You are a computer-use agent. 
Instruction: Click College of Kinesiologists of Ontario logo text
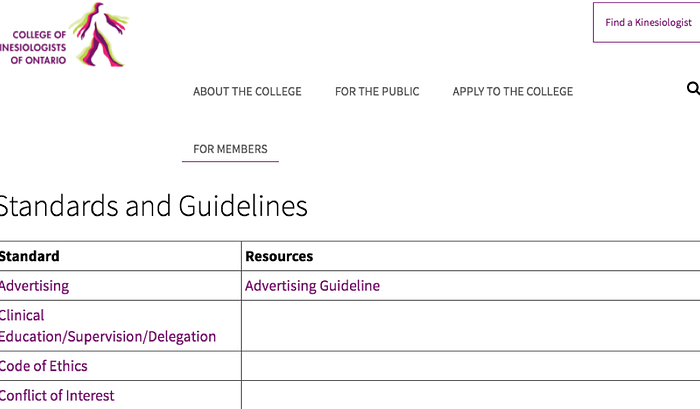pyautogui.click(x=33, y=47)
